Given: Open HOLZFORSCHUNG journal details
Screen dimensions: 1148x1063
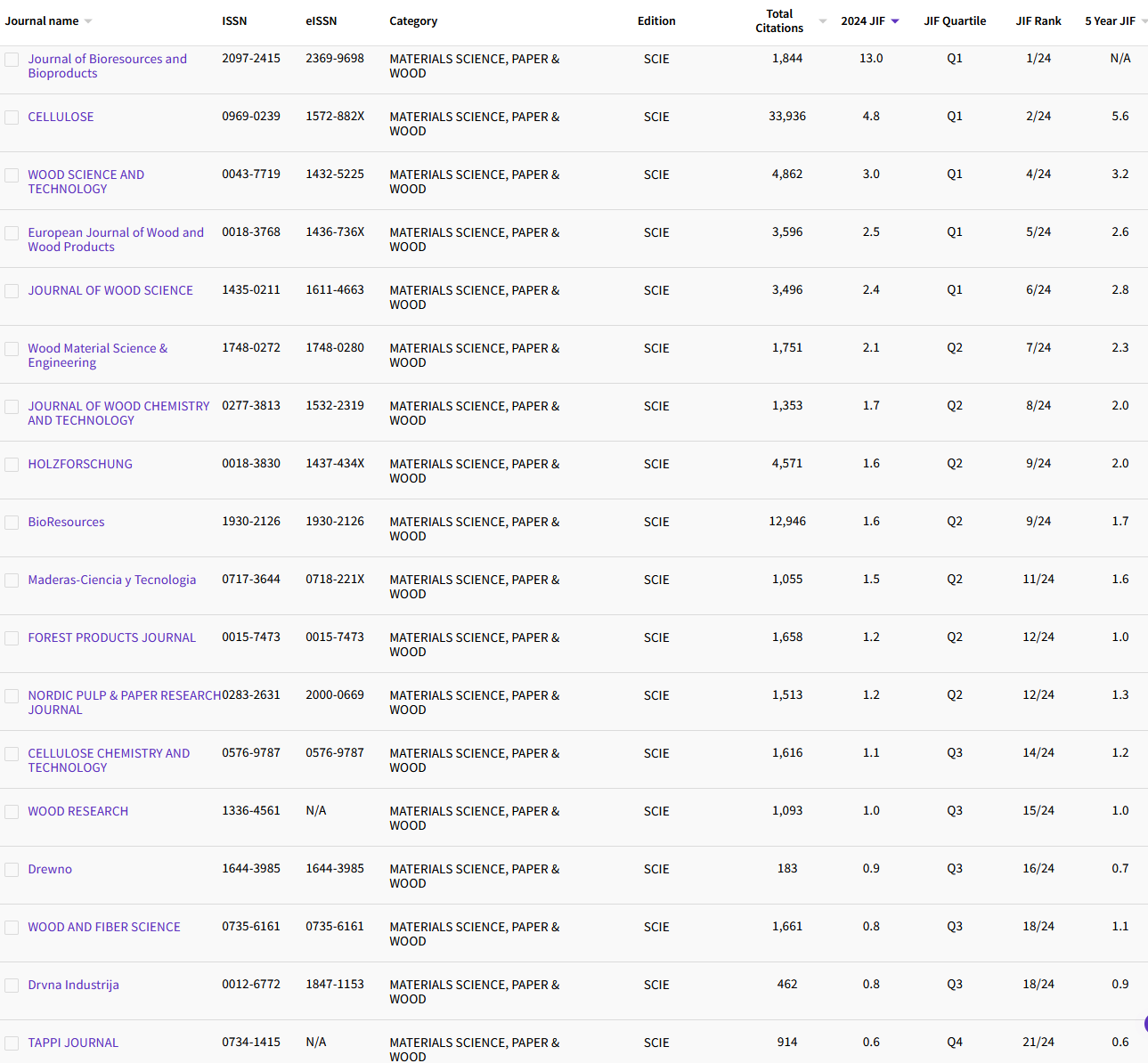Looking at the screenshot, I should [x=80, y=464].
